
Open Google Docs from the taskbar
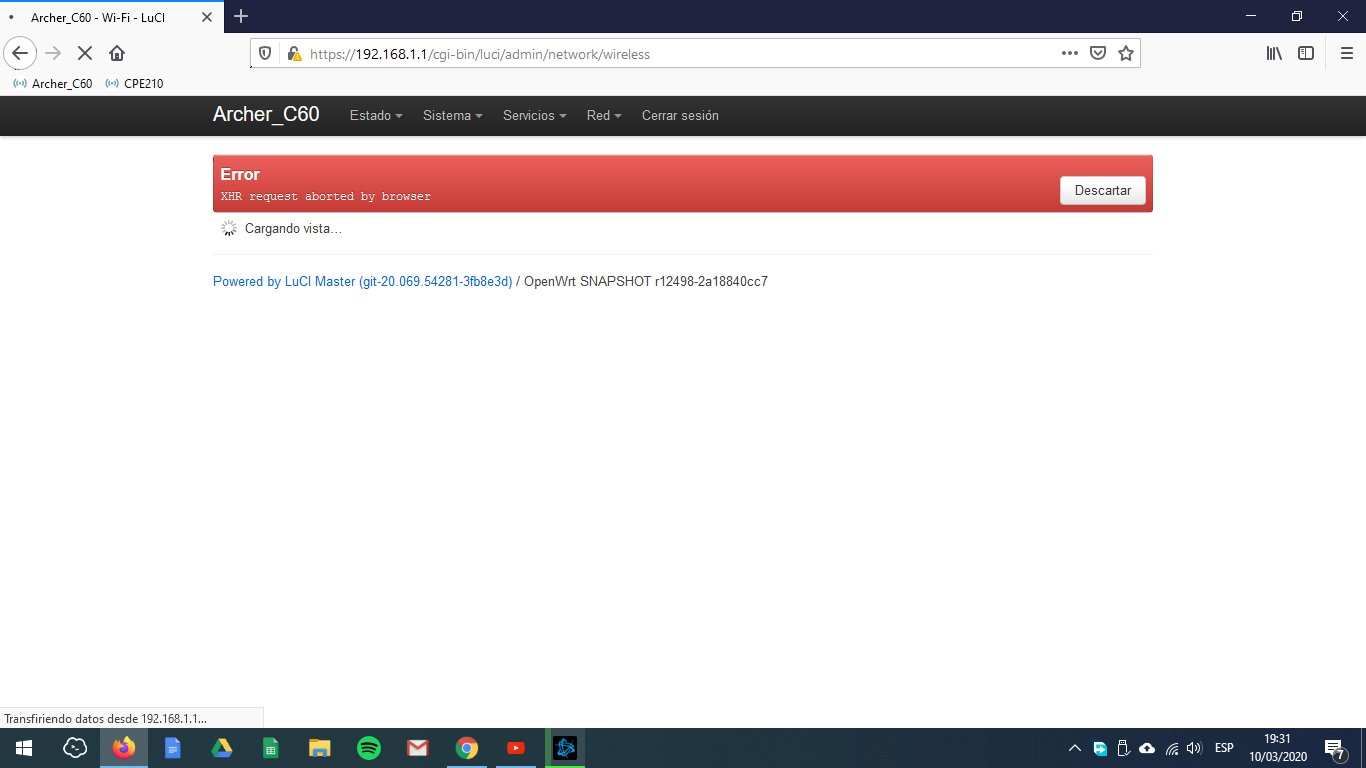tap(173, 748)
